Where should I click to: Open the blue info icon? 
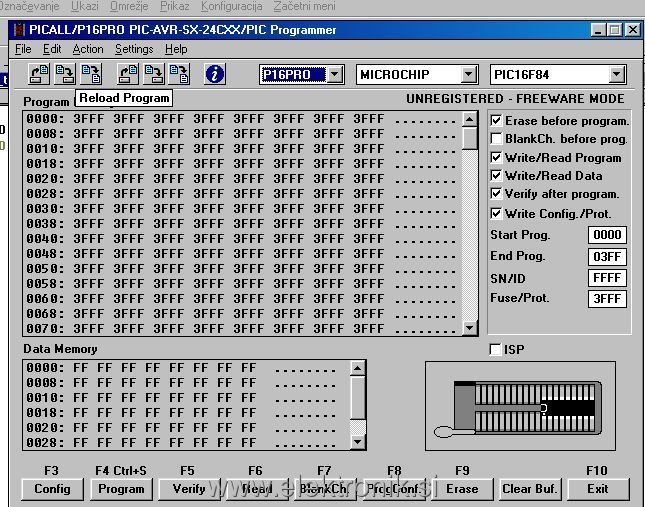[215, 74]
